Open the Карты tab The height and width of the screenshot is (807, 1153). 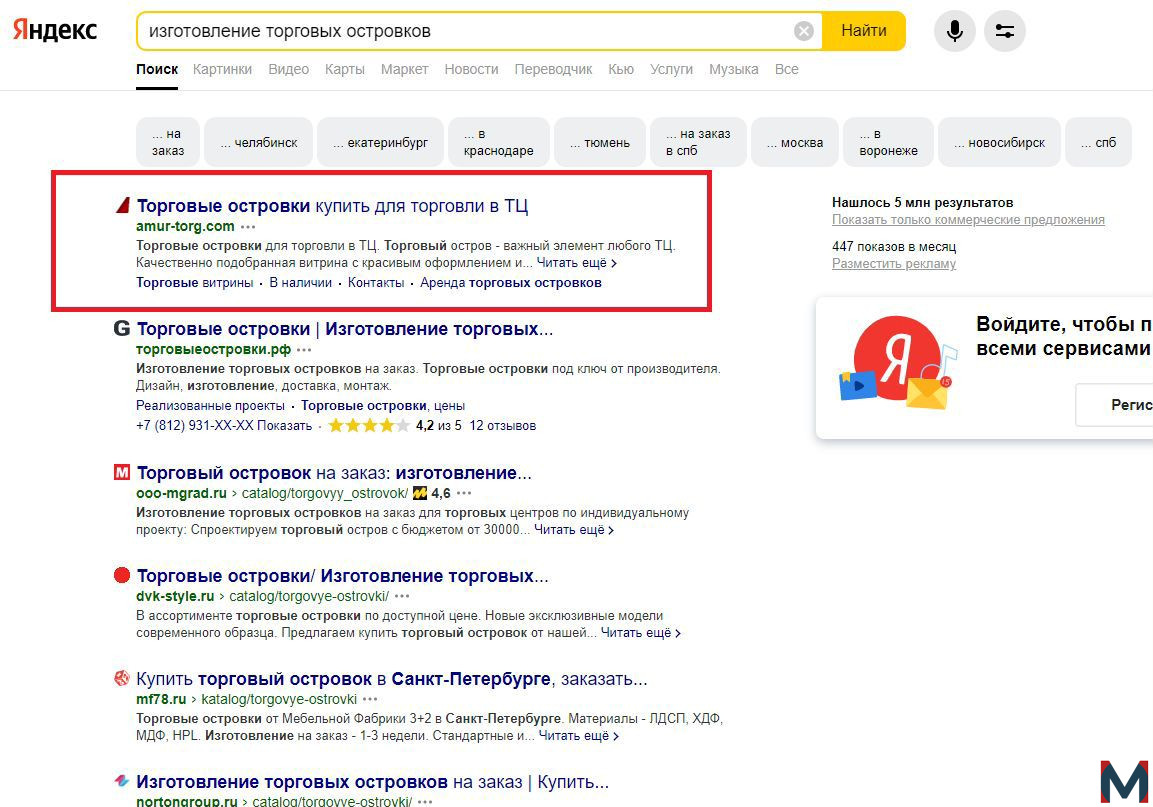pos(345,69)
